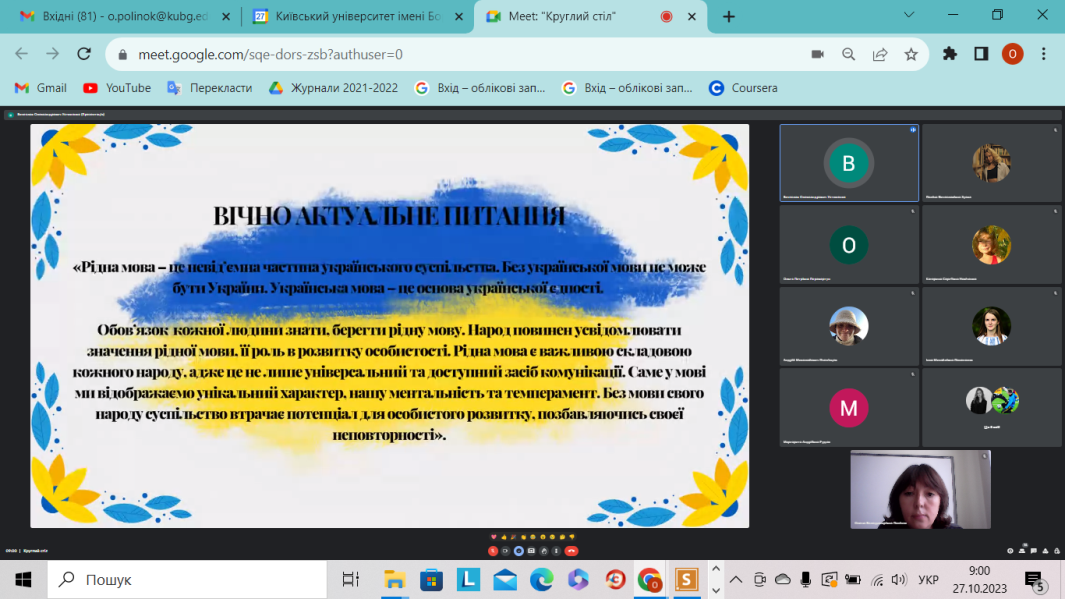Open the Activities panel
1065x599 pixels.
point(1045,551)
